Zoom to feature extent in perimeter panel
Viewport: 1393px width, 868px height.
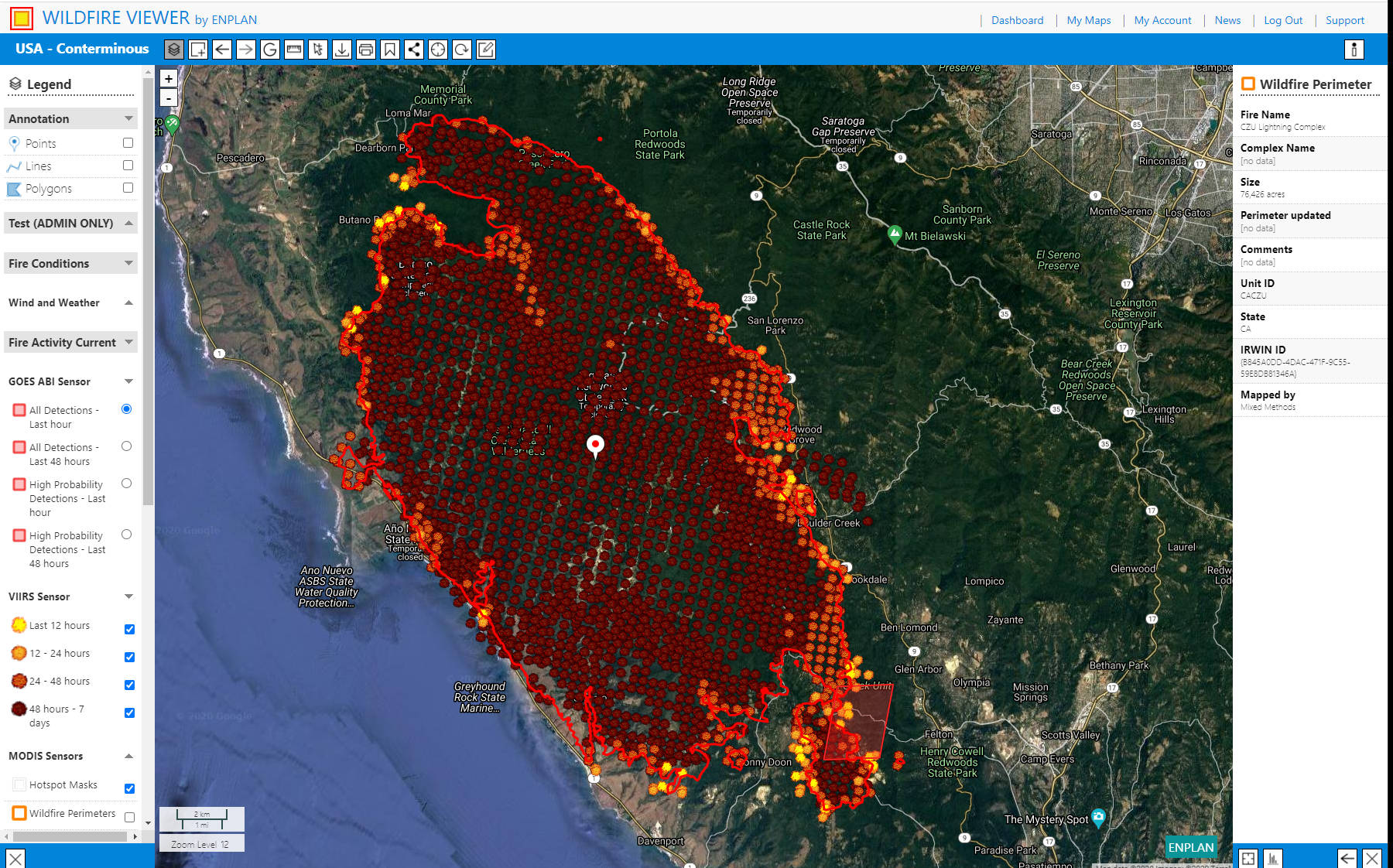1248,858
